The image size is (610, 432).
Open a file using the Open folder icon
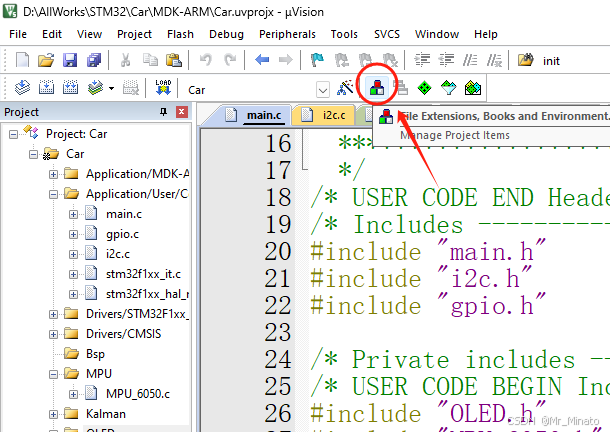[46, 60]
